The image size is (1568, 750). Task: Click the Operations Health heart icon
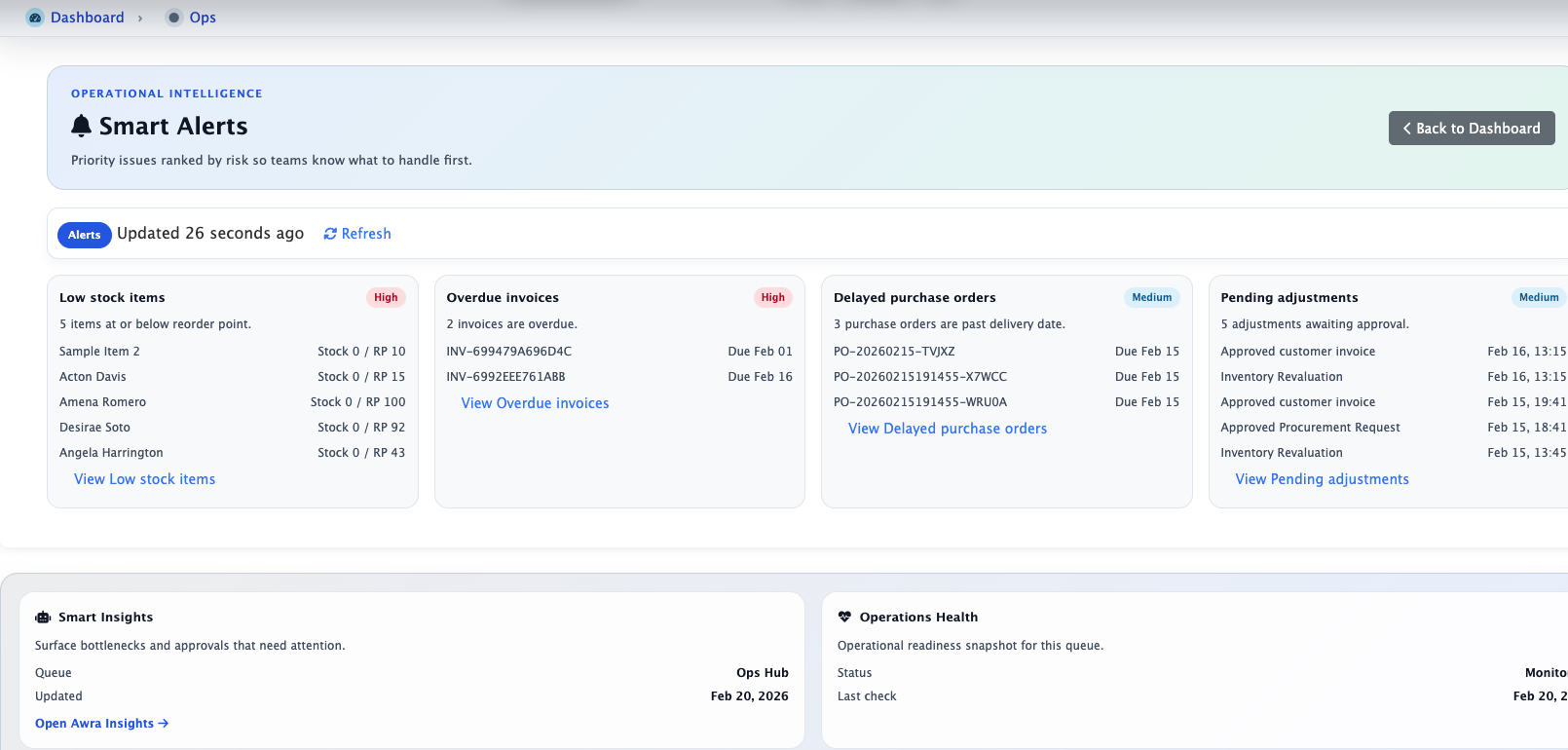844,617
